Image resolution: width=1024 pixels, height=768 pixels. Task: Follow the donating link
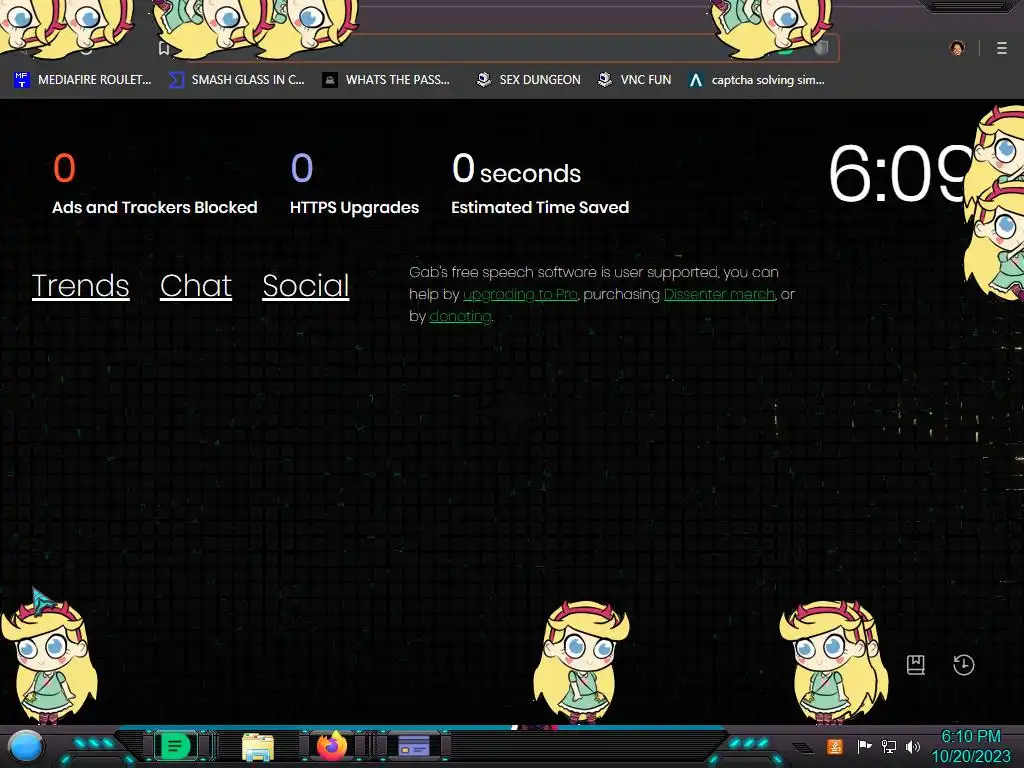460,316
